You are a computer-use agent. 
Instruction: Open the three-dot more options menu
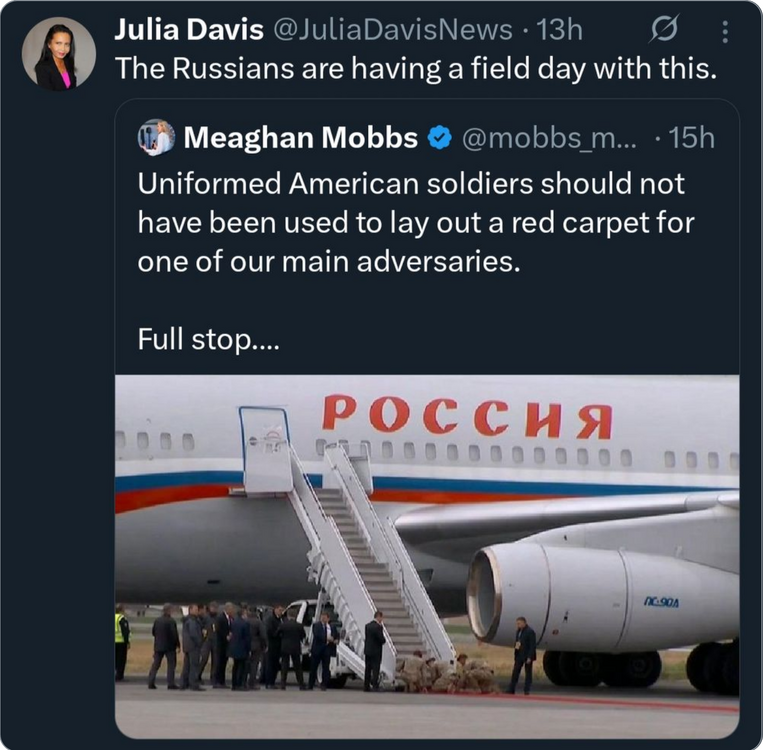[725, 32]
